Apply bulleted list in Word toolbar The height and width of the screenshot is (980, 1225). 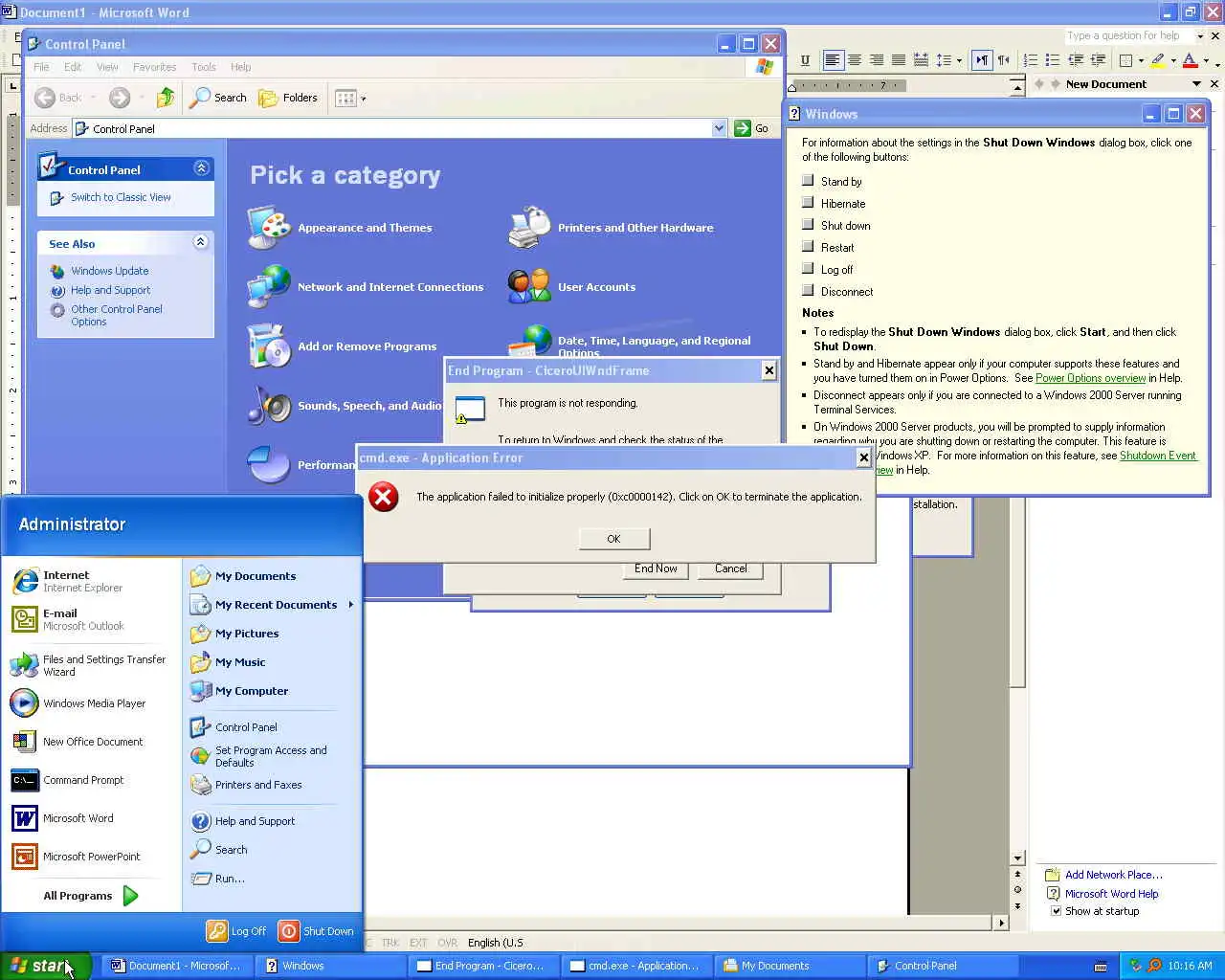[1053, 60]
